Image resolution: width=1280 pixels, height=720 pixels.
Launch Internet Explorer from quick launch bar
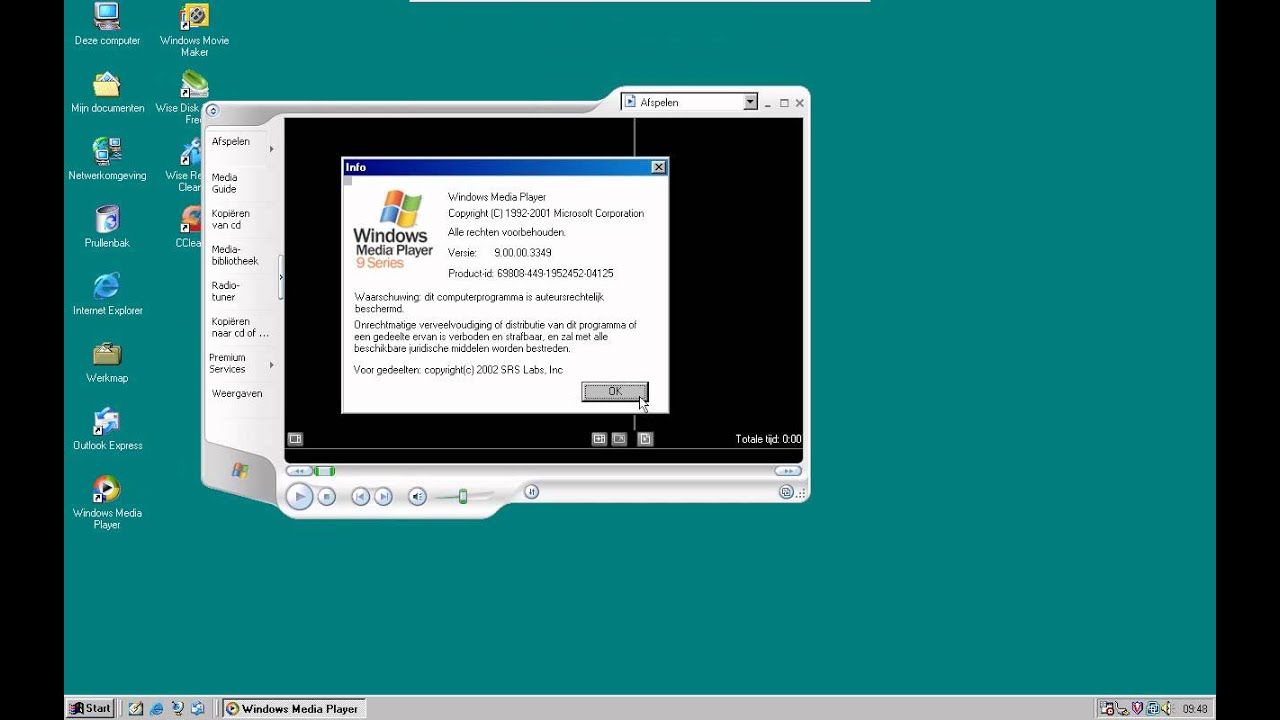[x=157, y=708]
